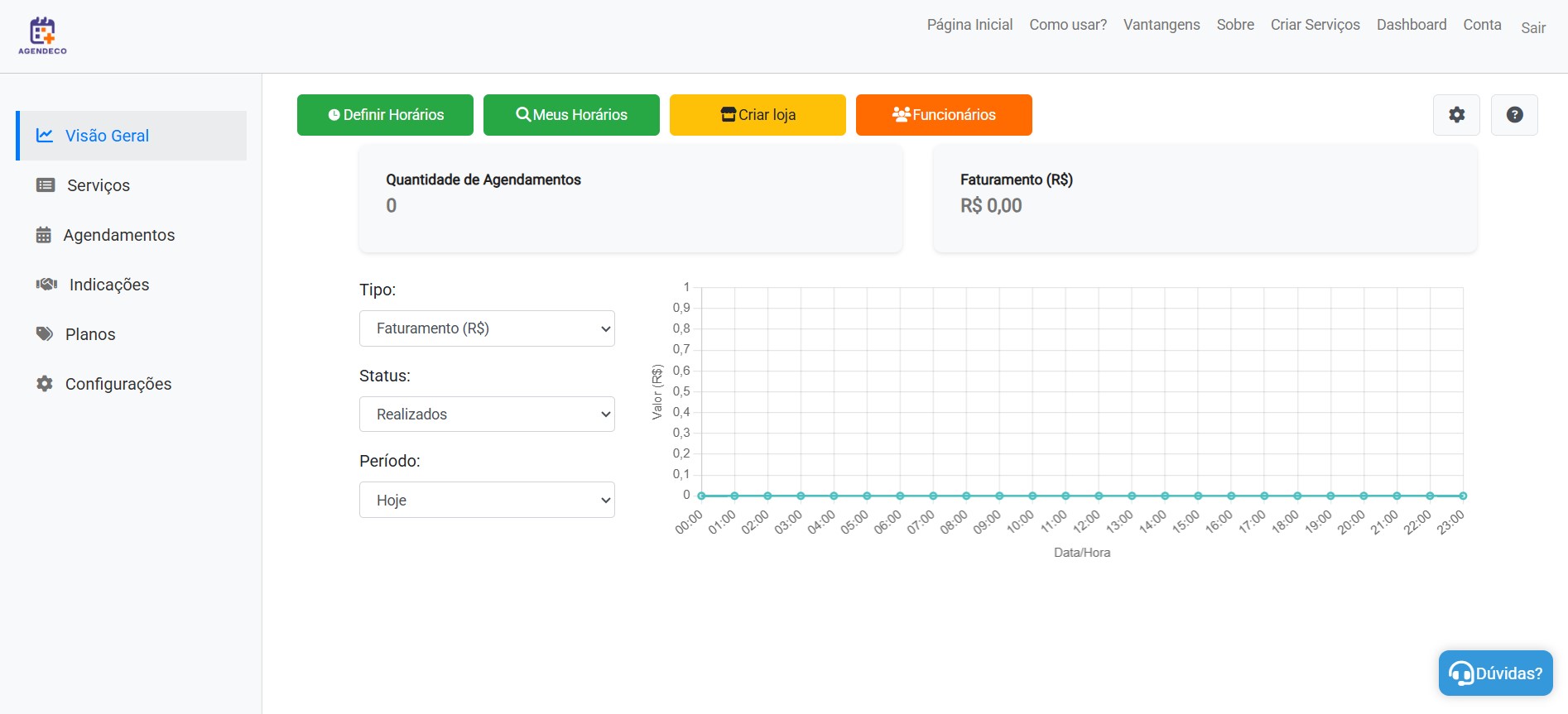
Task: Click the Configurações gear icon in sidebar
Action: coord(45,384)
